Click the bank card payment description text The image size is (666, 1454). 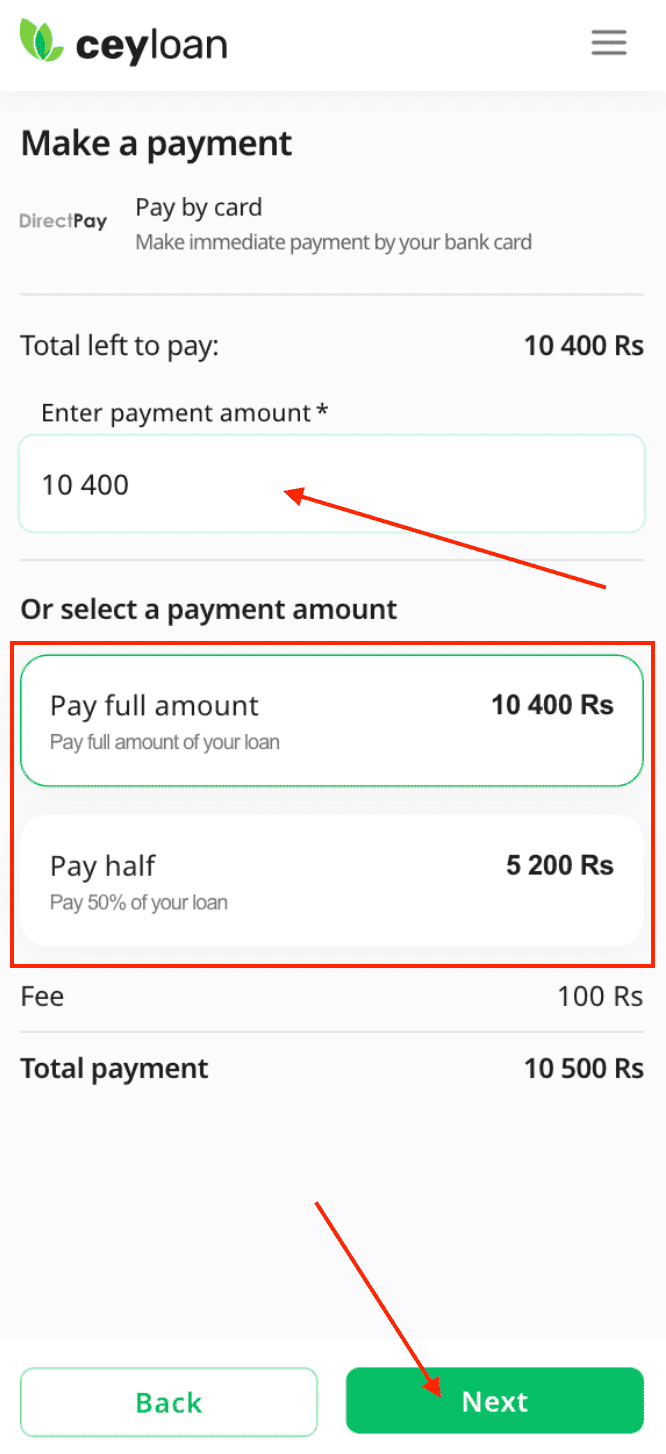click(333, 242)
